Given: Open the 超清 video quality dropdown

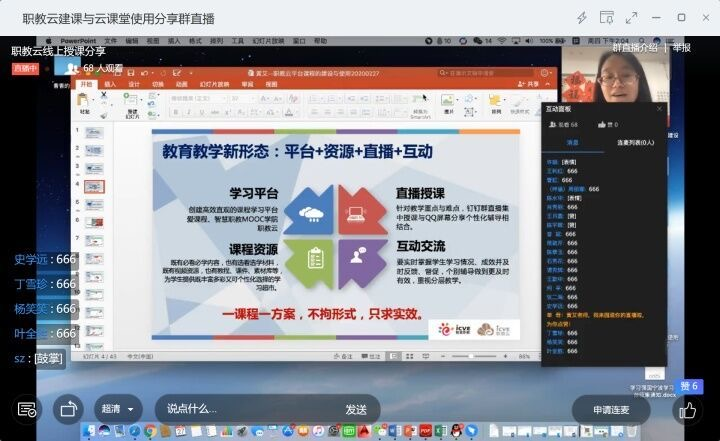Looking at the screenshot, I should click(119, 409).
